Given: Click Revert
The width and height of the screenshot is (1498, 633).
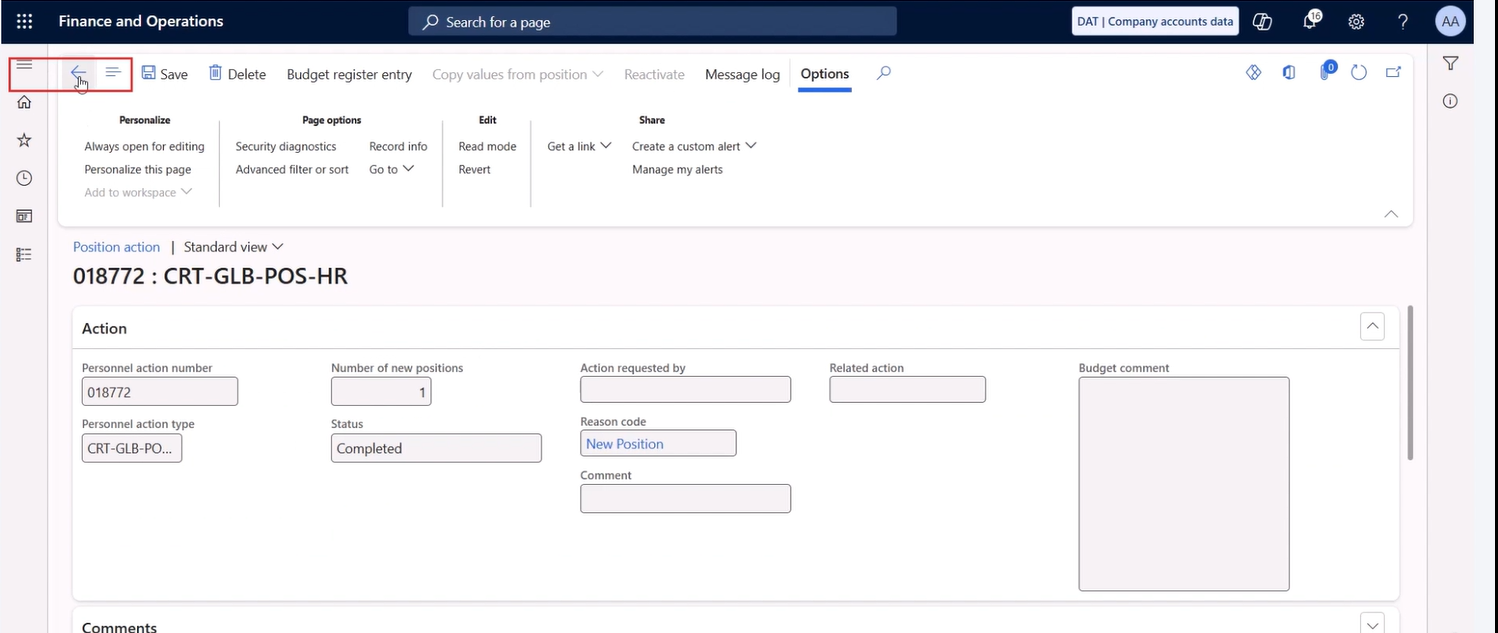Looking at the screenshot, I should [474, 169].
